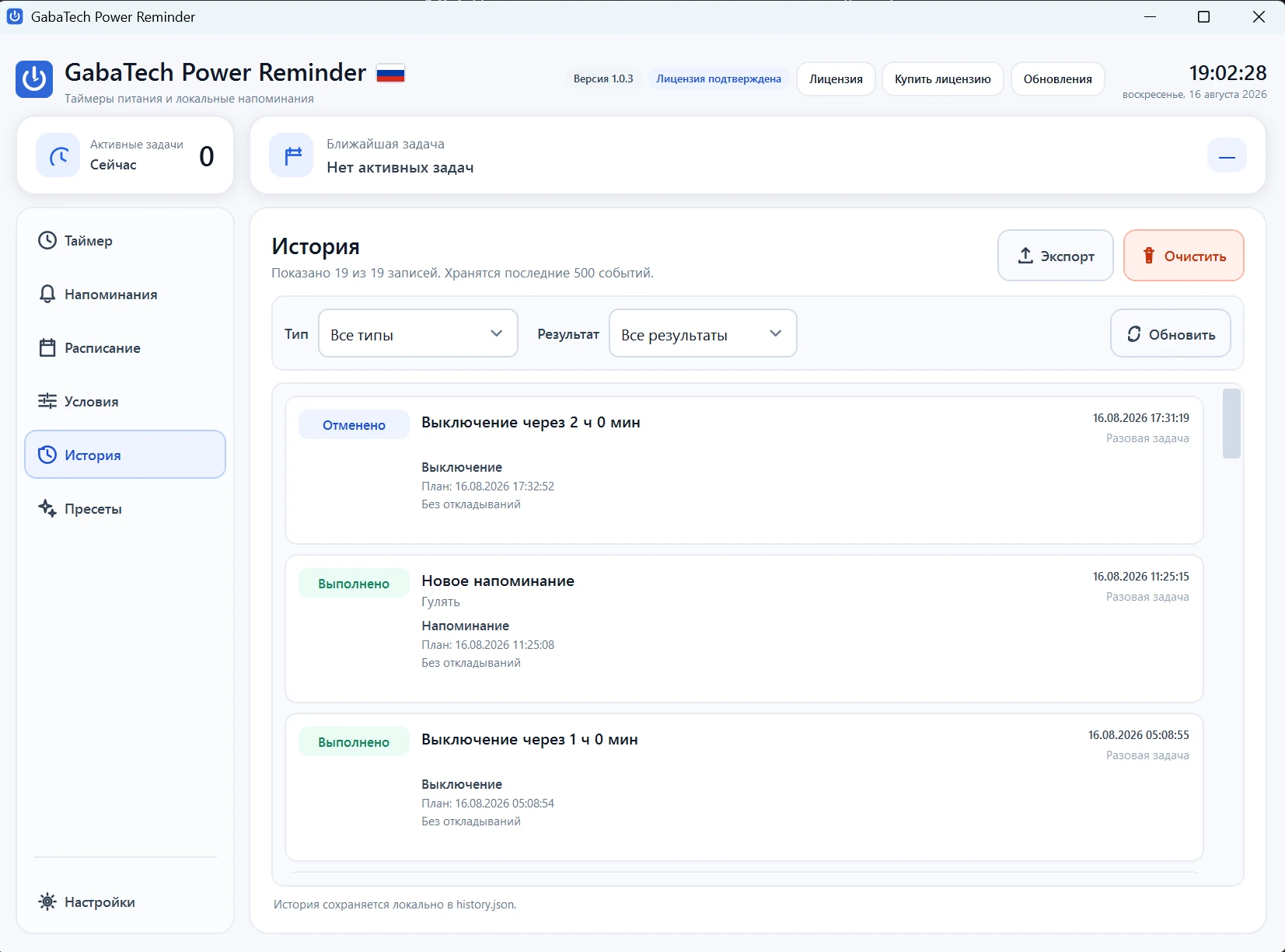Open the Все типы type dropdown

click(x=418, y=333)
